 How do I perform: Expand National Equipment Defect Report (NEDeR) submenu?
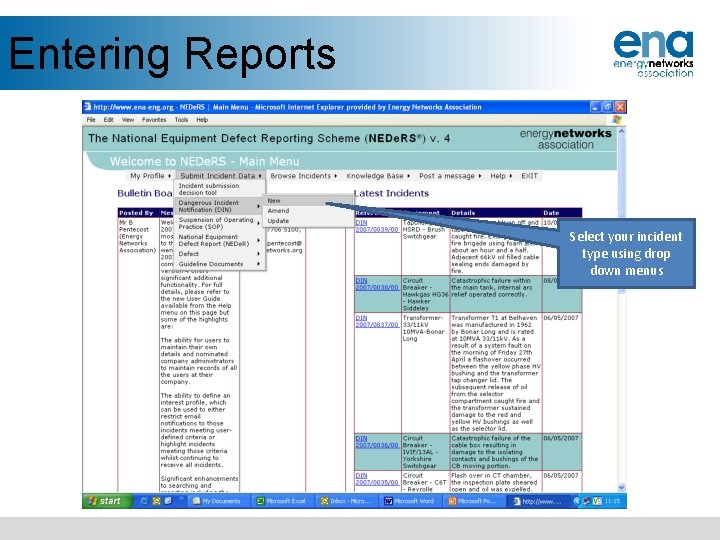(x=219, y=240)
